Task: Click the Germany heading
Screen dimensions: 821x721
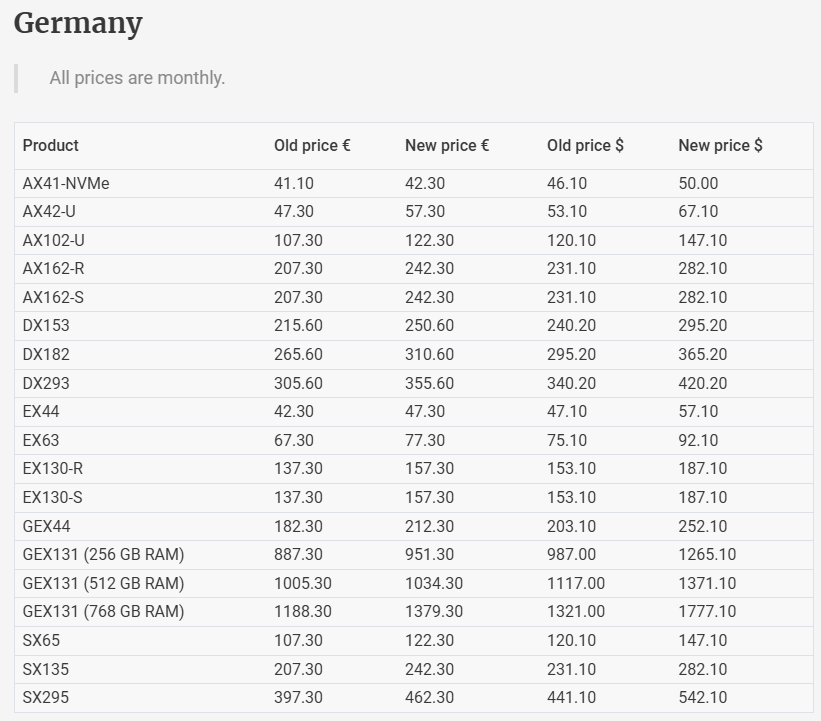Action: (78, 24)
